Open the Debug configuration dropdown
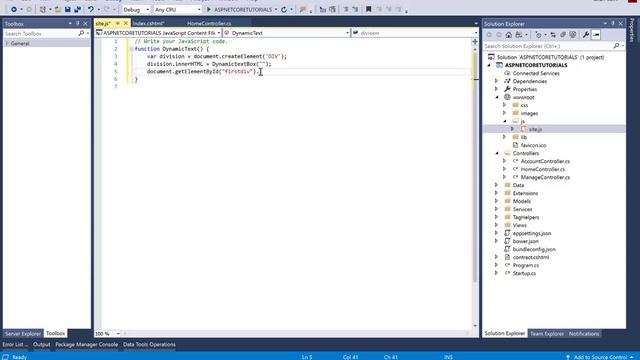This screenshot has width=640, height=360. click(136, 9)
